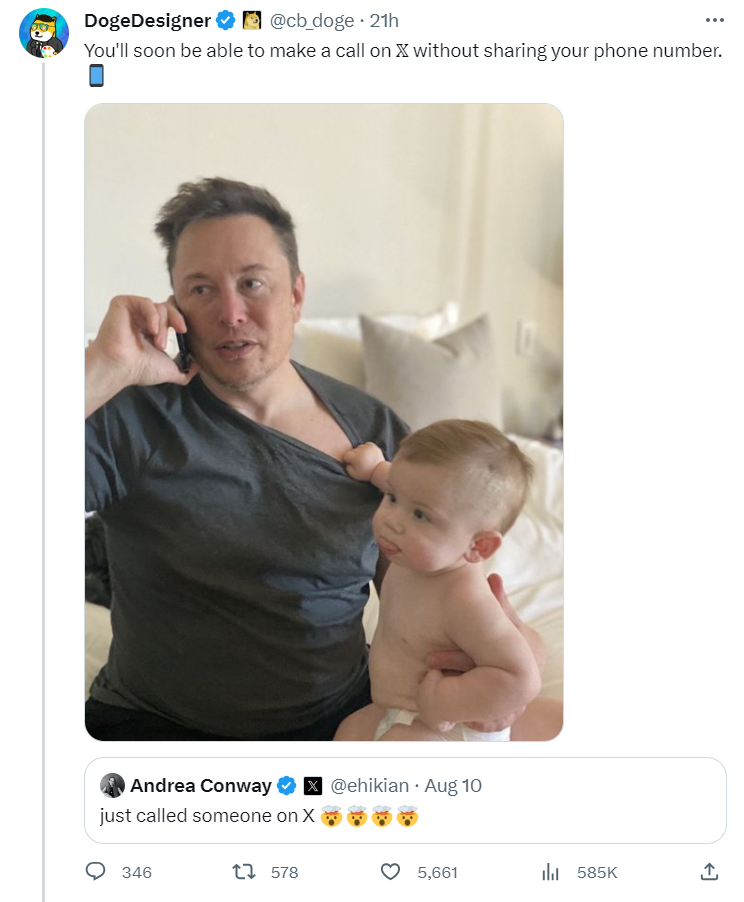Click the Doge affiliate badge next to DogeDesigner
744x902 pixels.
pos(252,21)
